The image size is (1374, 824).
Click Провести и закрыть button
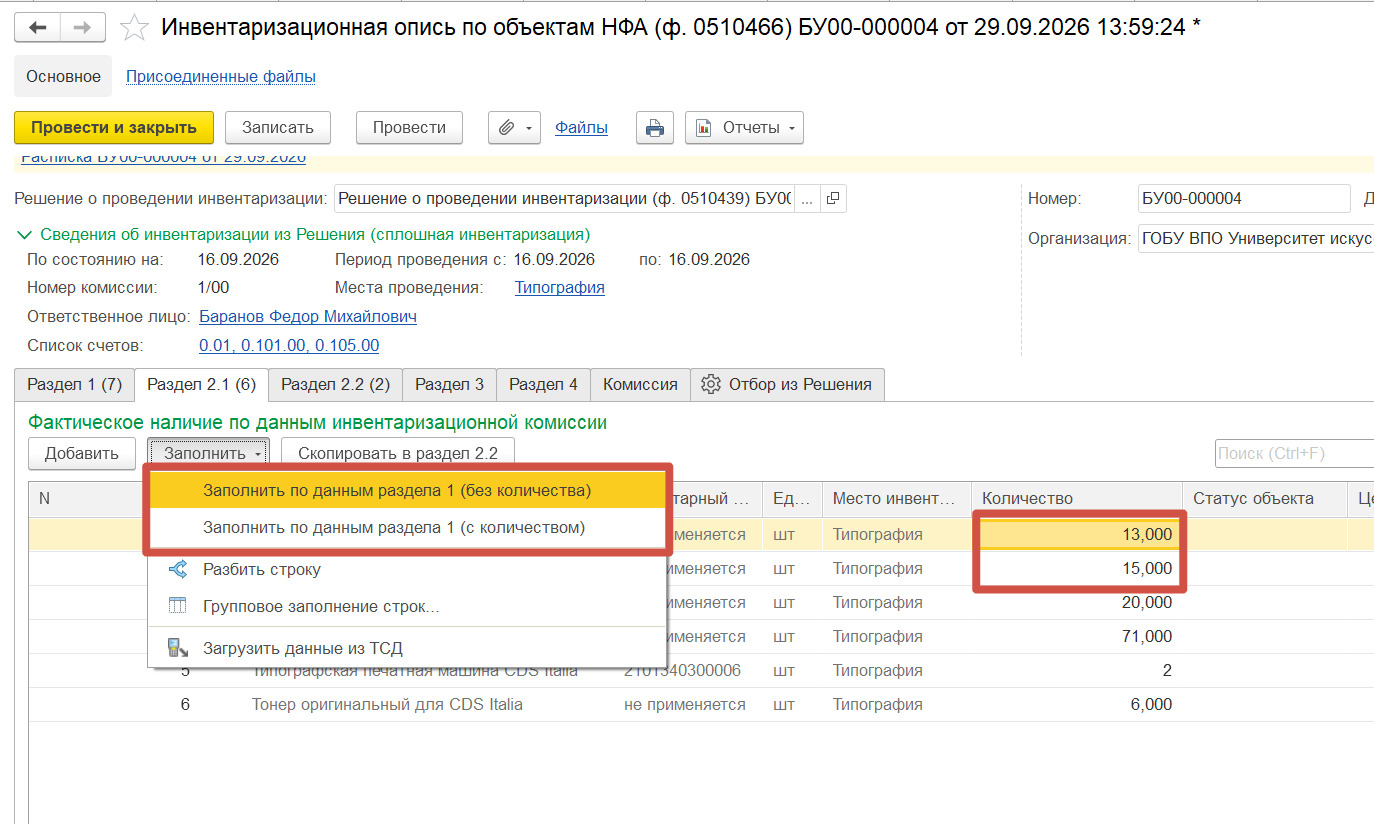pos(114,128)
